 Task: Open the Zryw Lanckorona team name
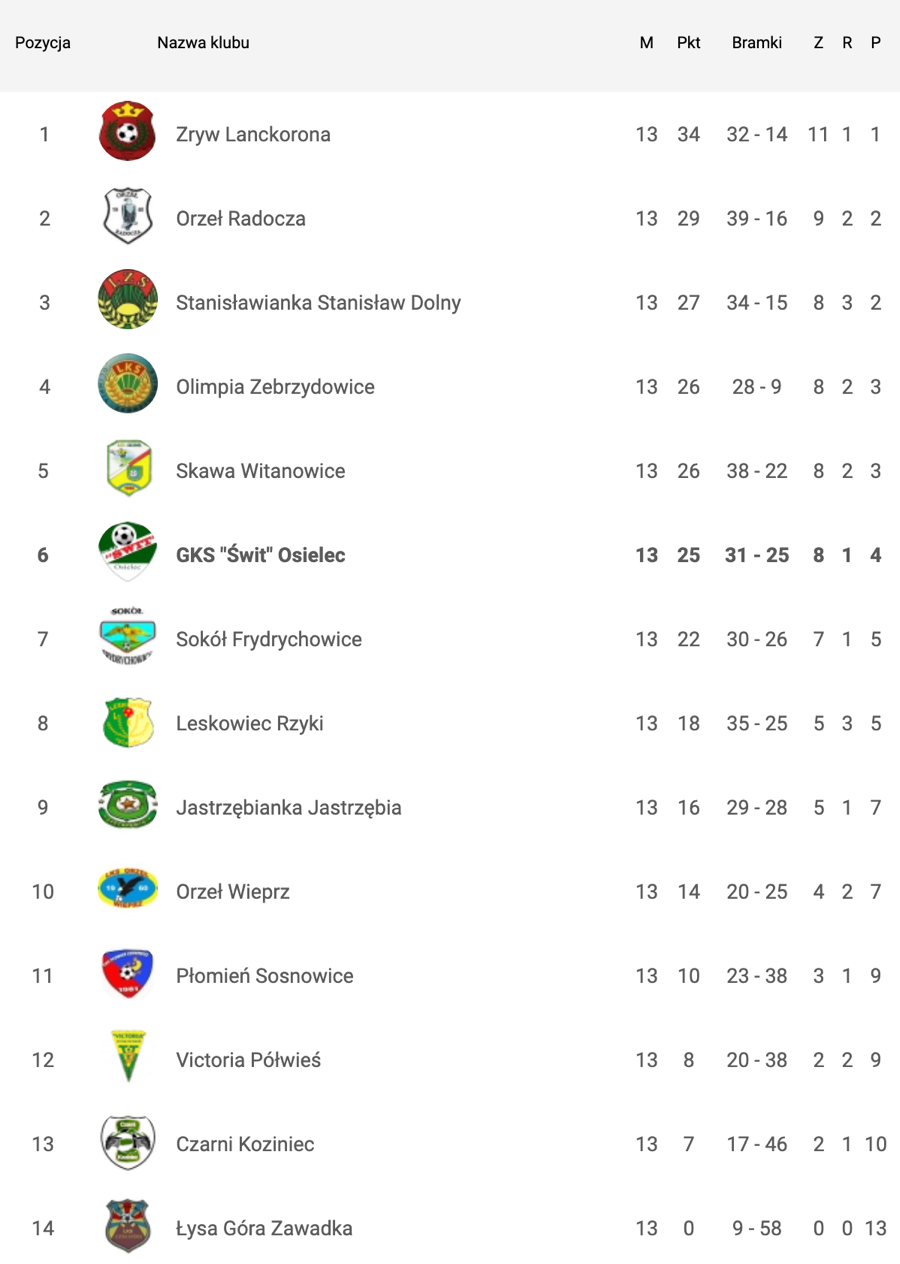coord(253,134)
